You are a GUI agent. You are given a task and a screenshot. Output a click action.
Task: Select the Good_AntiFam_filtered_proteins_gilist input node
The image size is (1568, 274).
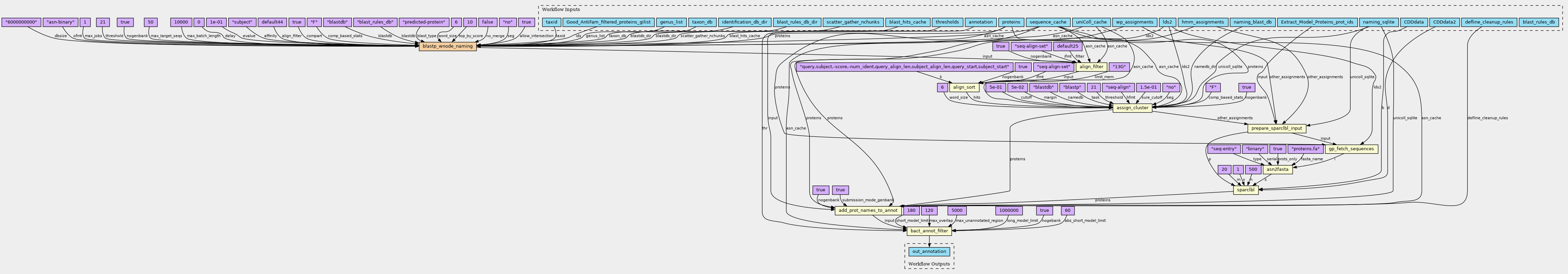coord(608,22)
